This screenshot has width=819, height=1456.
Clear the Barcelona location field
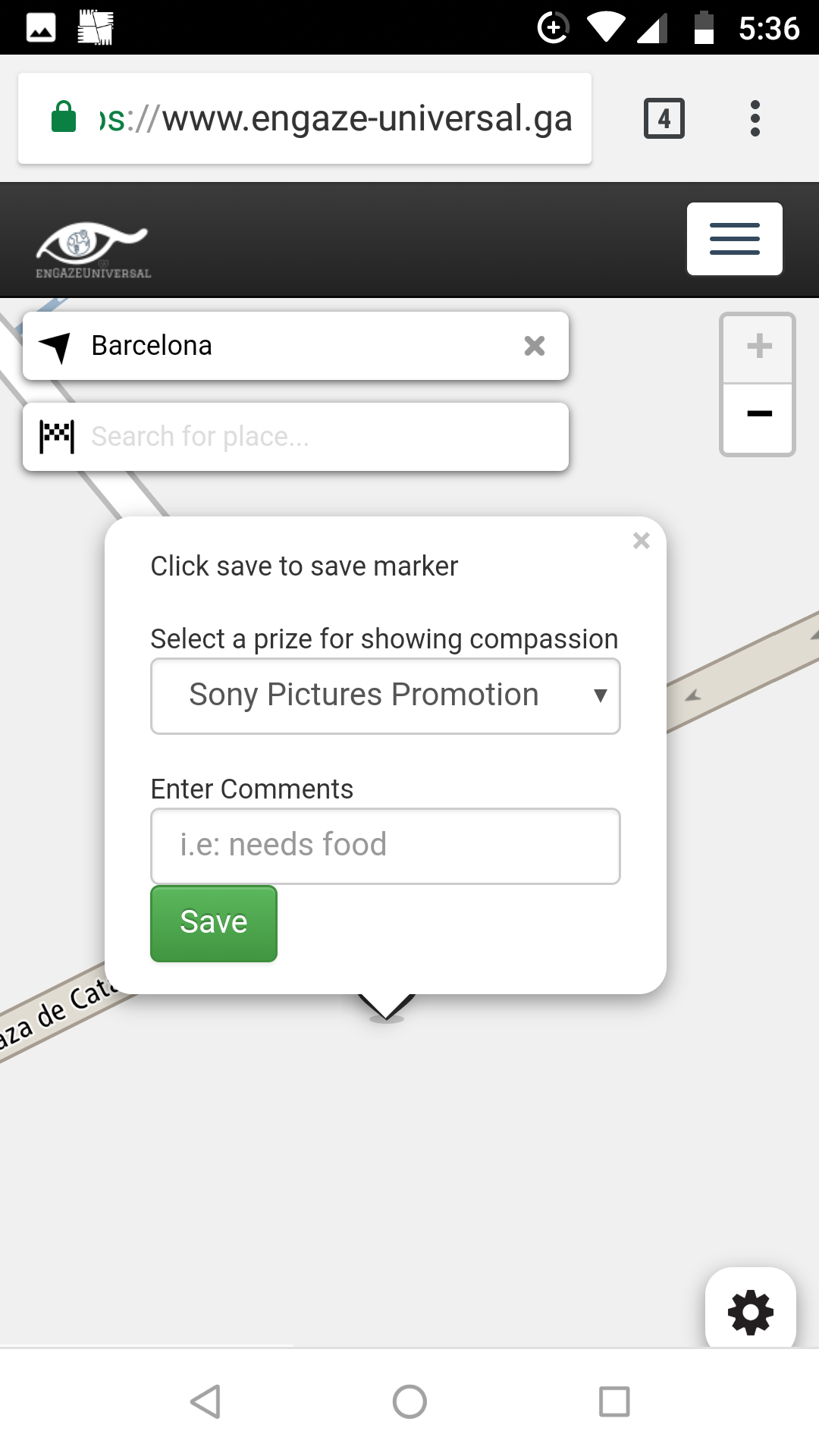point(535,346)
